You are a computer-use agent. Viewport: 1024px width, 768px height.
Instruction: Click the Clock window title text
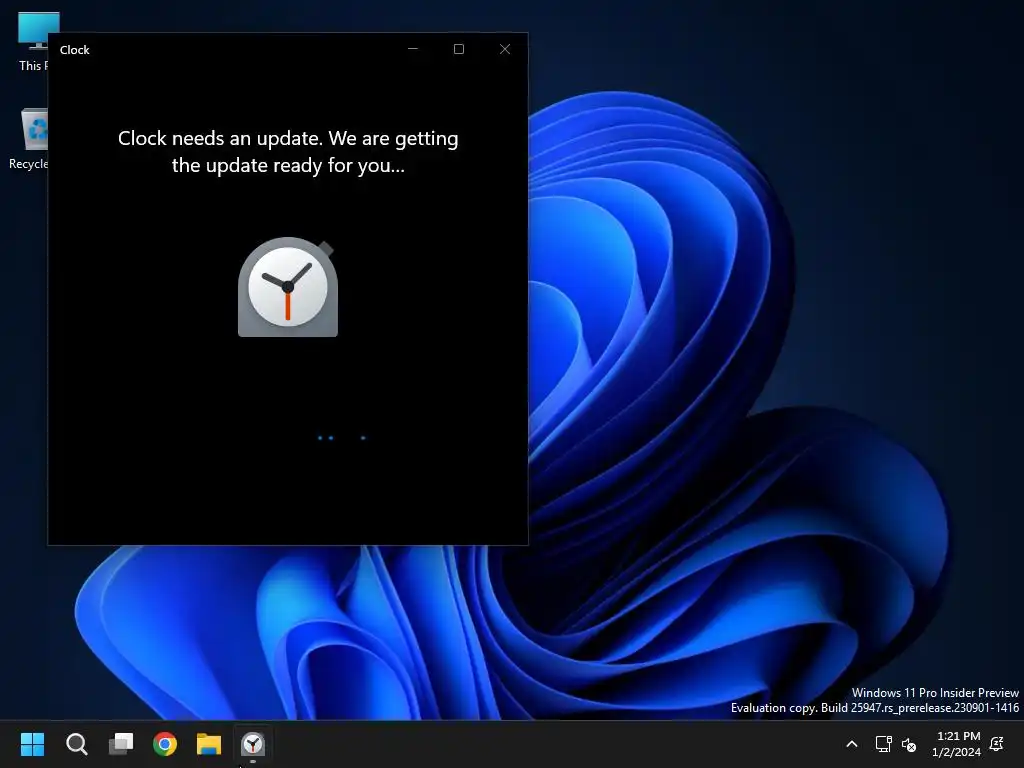[74, 50]
